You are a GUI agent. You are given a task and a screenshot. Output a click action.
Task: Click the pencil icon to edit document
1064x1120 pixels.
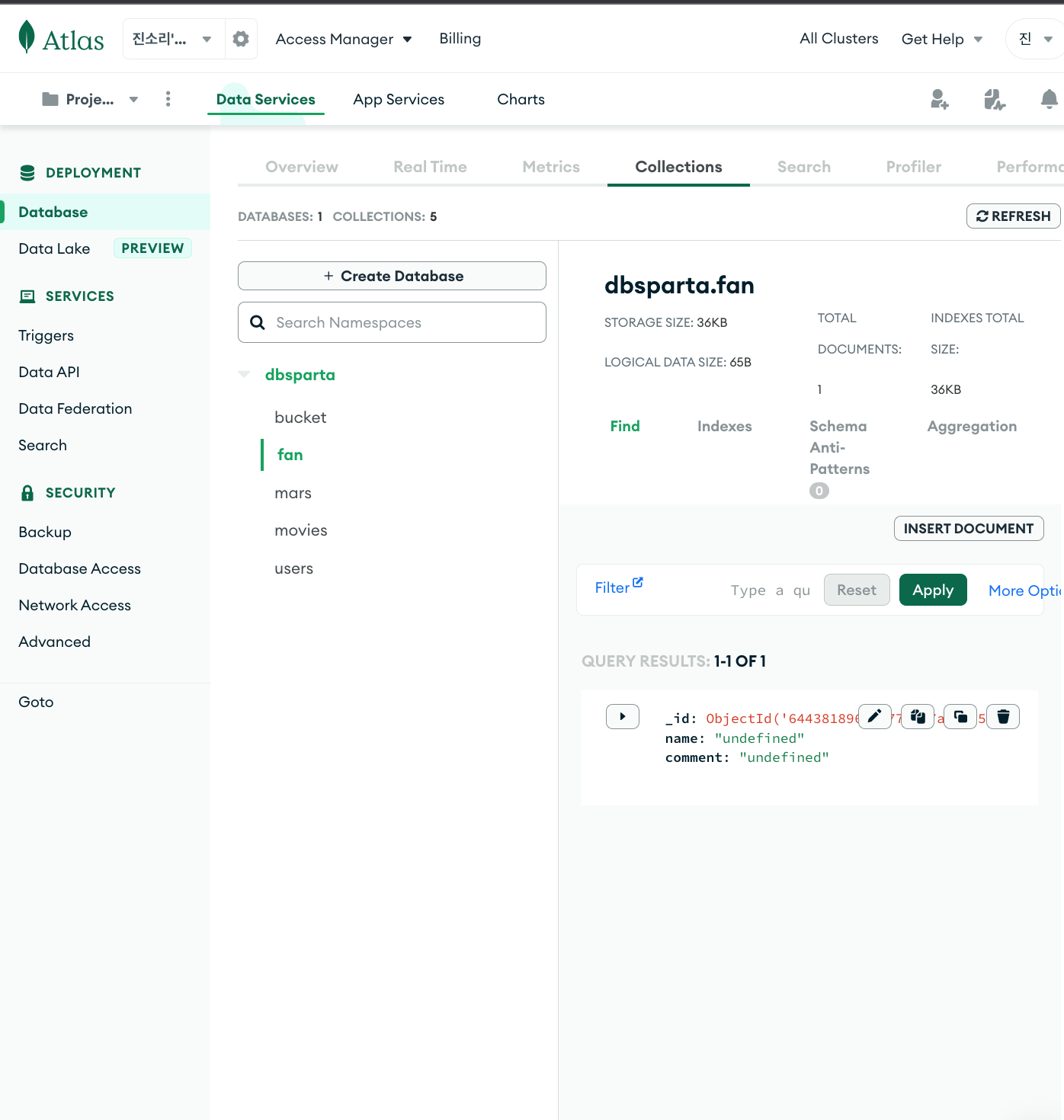tap(875, 716)
